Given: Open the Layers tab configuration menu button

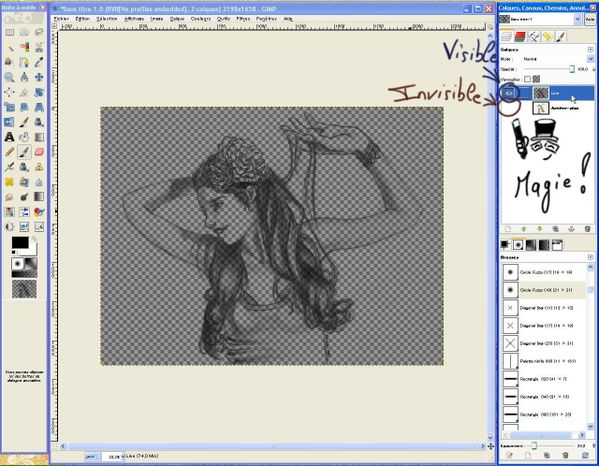Looking at the screenshot, I should 591,49.
